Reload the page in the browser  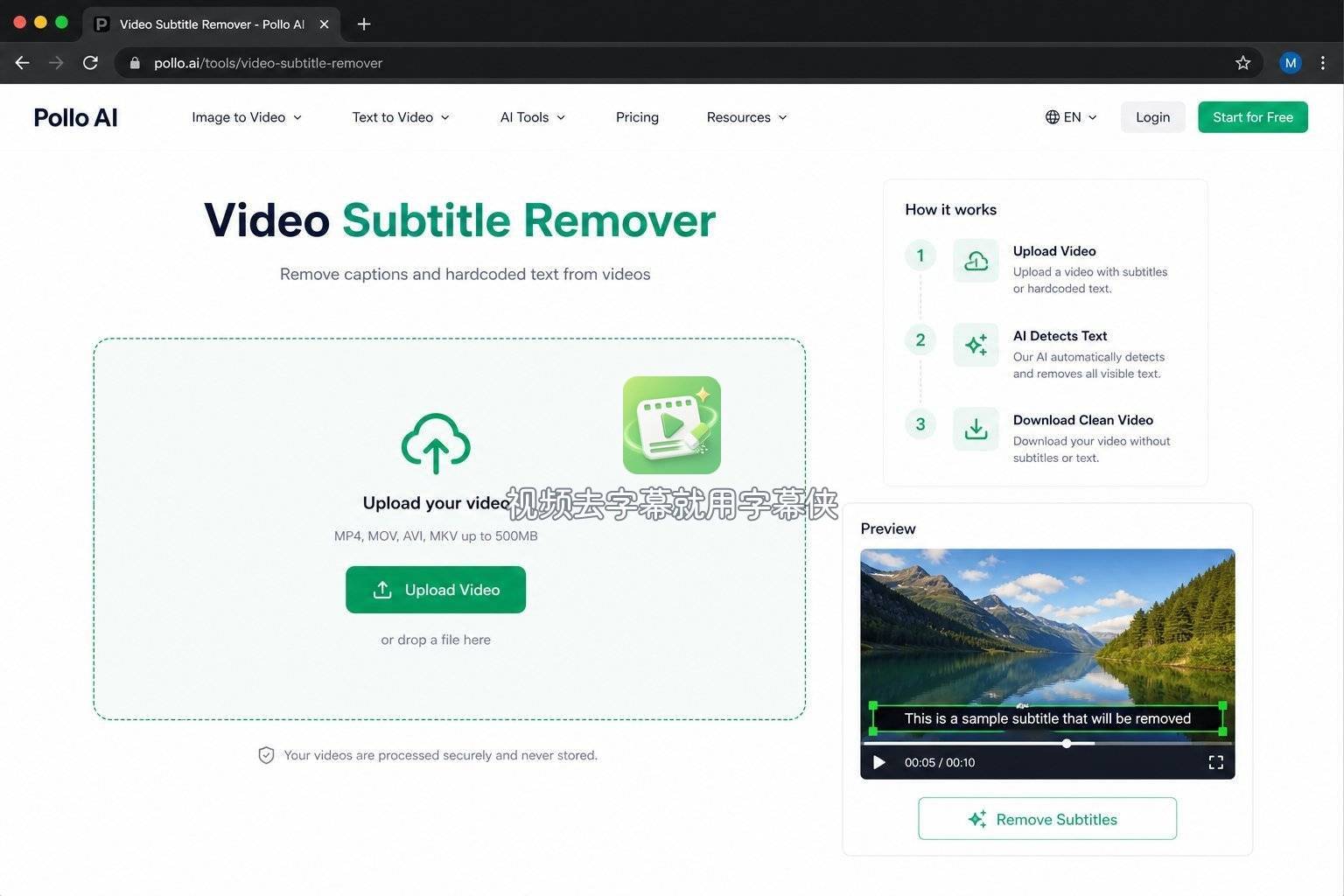[x=90, y=63]
